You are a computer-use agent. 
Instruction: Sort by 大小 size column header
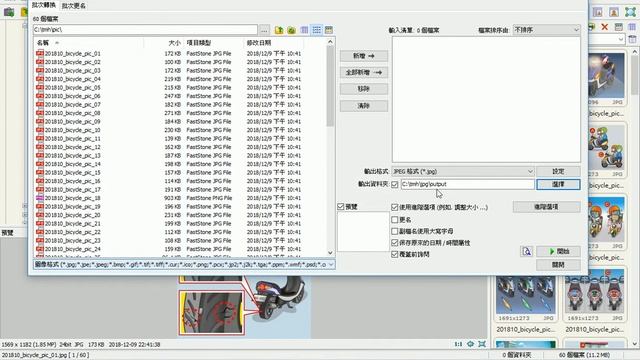pos(174,43)
